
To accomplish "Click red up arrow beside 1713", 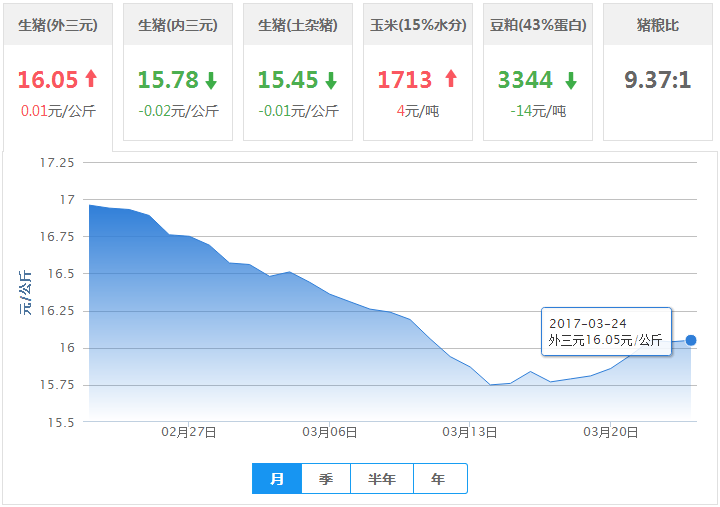I will (x=450, y=79).
